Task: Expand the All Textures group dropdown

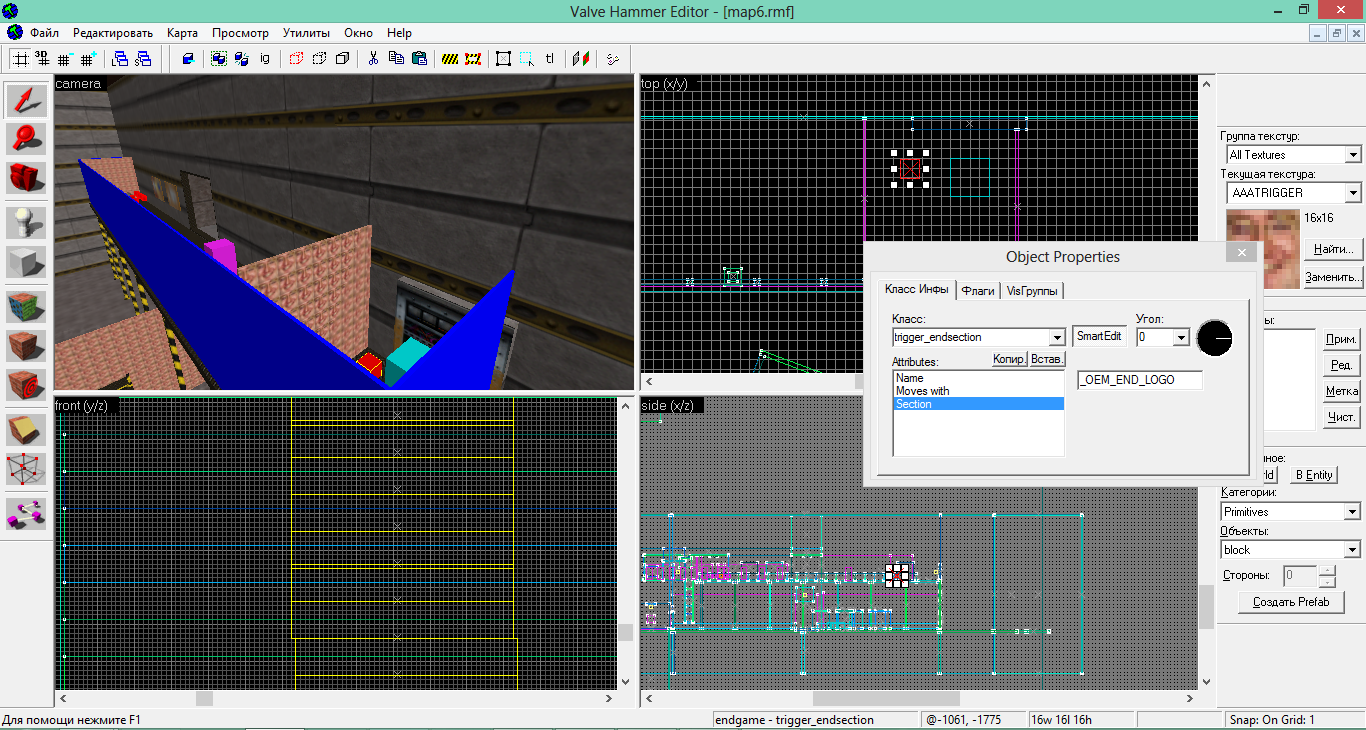Action: coord(1352,155)
